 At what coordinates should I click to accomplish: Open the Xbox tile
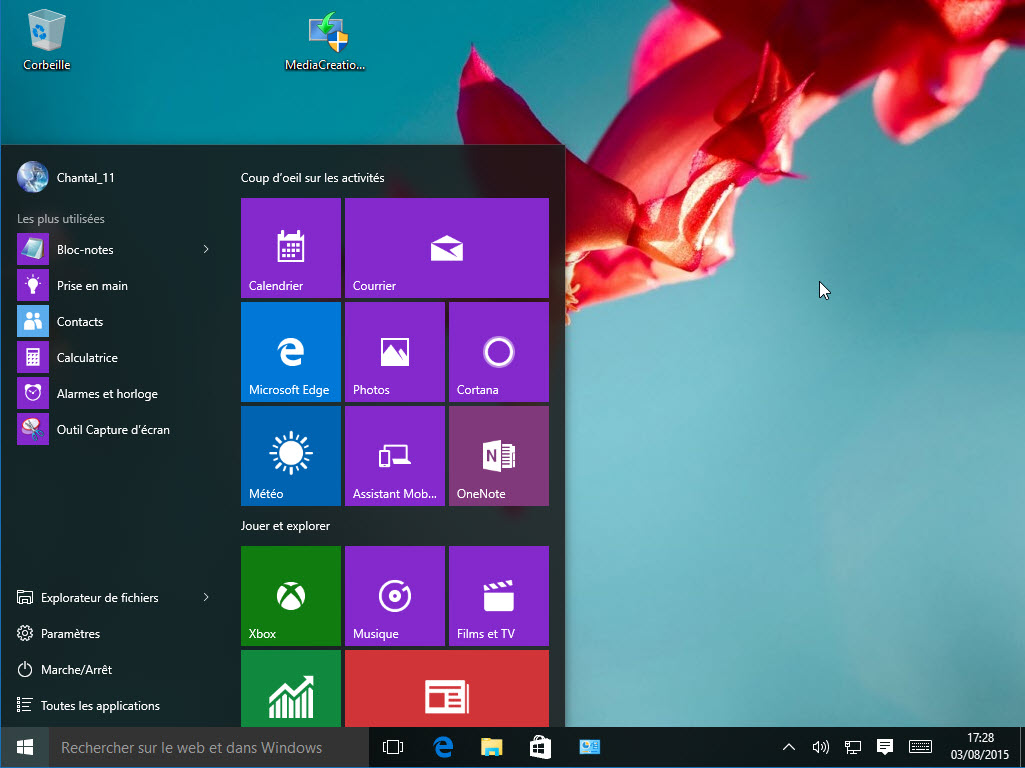pyautogui.click(x=291, y=595)
